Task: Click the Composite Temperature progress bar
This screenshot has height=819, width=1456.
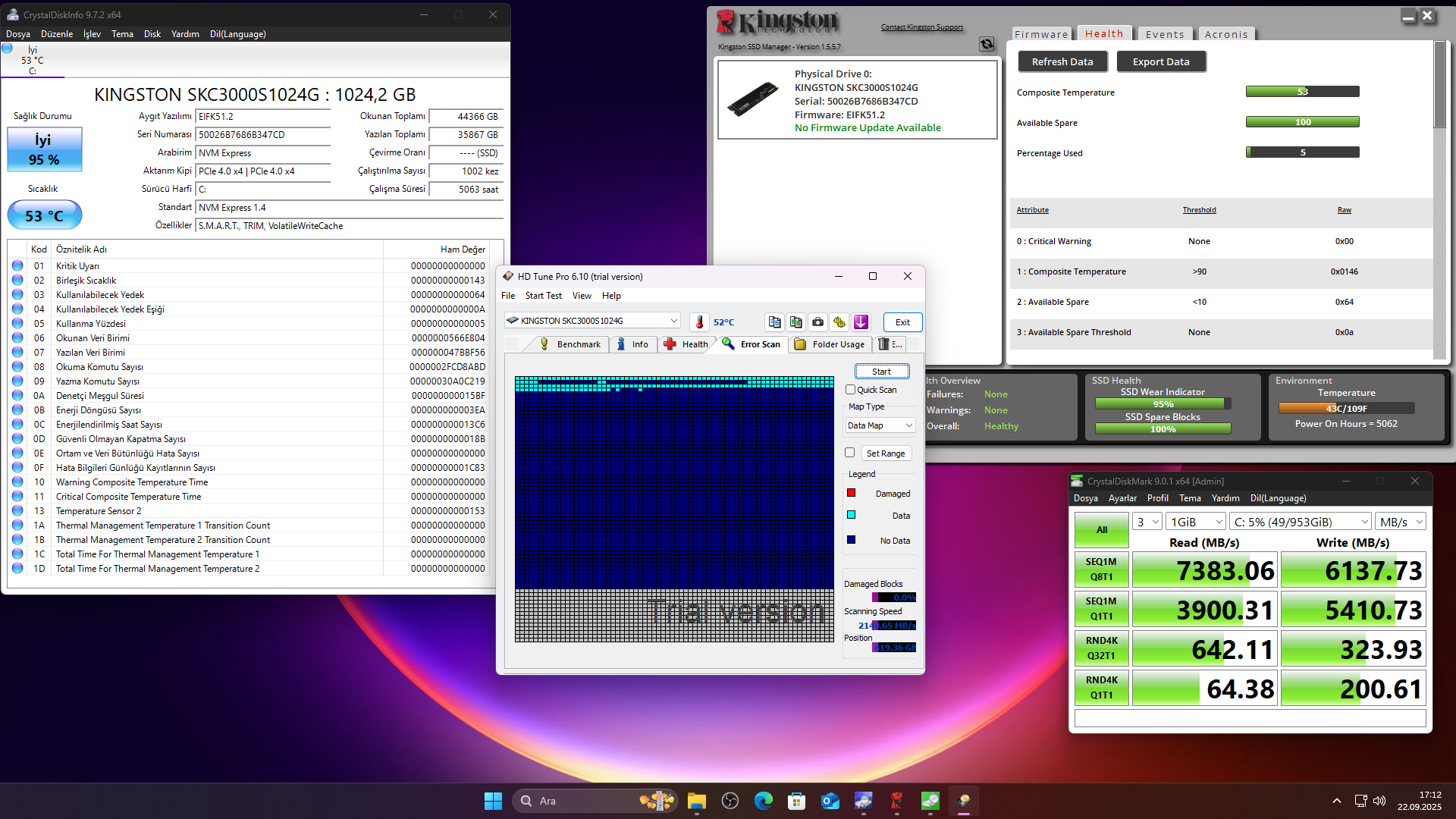Action: point(1302,92)
